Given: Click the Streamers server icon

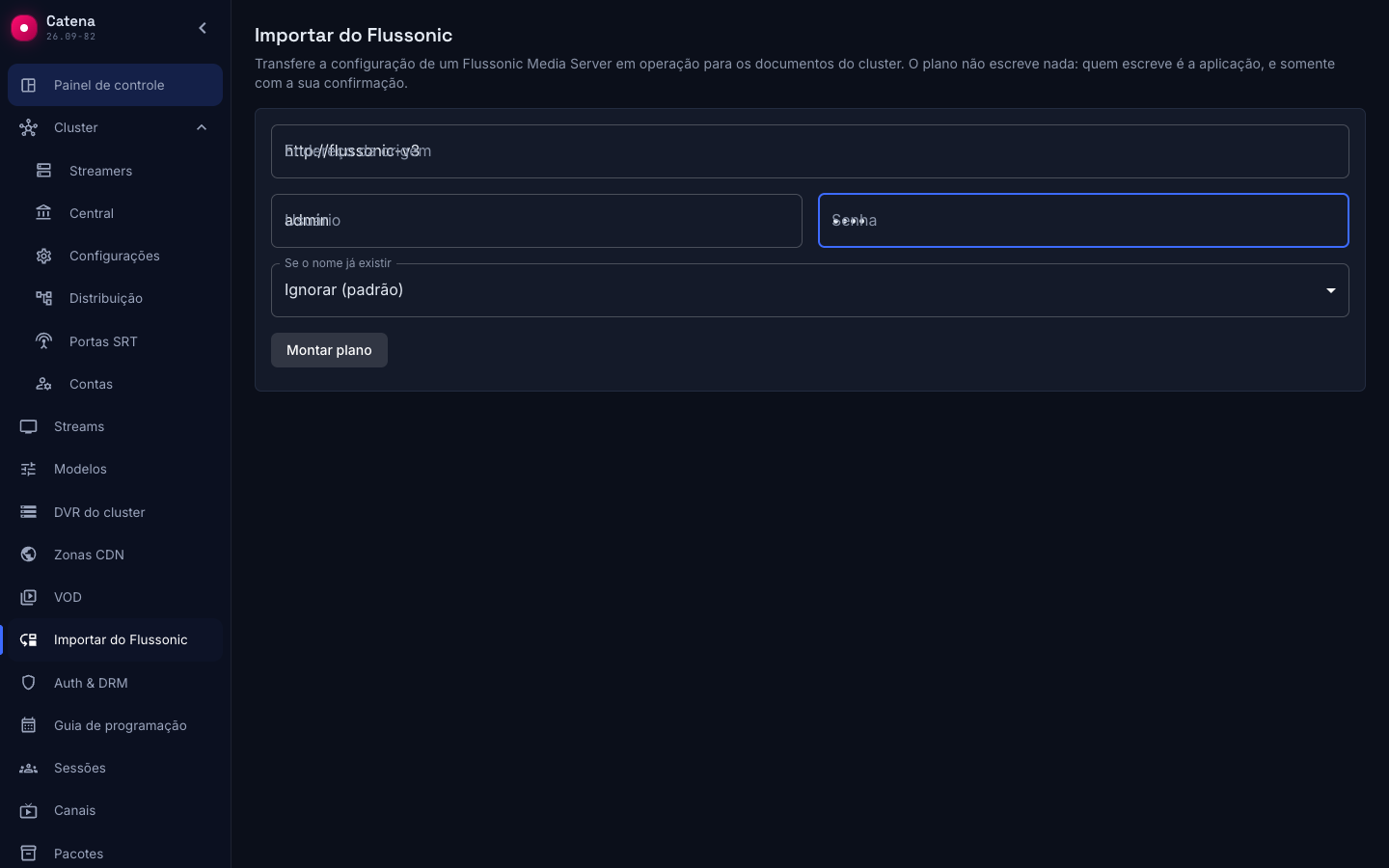Looking at the screenshot, I should click(x=44, y=171).
